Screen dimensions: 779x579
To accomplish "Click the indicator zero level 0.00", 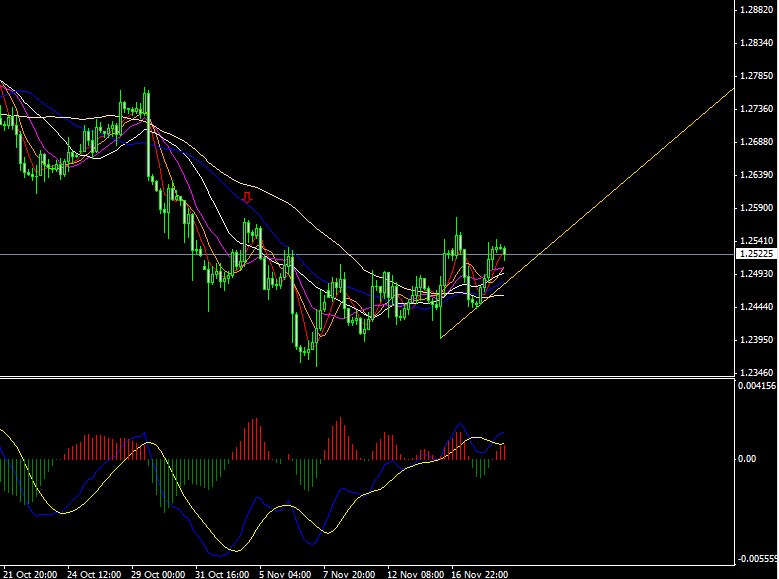I will point(747,458).
